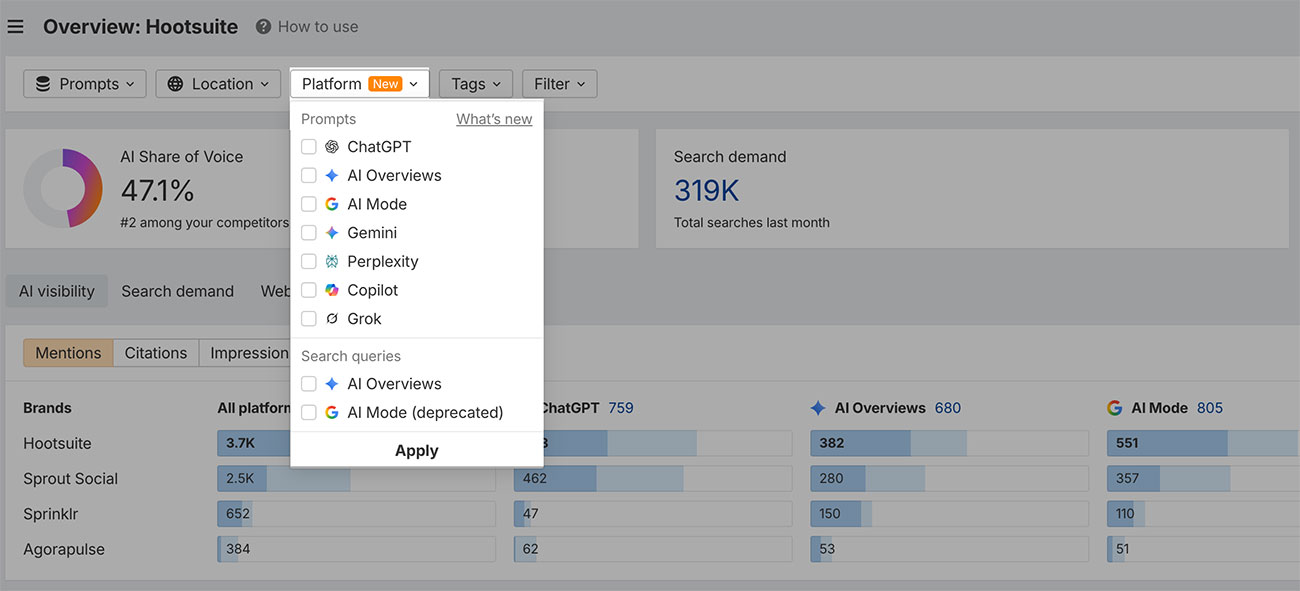This screenshot has height=591, width=1300.
Task: Check Search queries AI Overviews checkbox
Action: click(309, 384)
